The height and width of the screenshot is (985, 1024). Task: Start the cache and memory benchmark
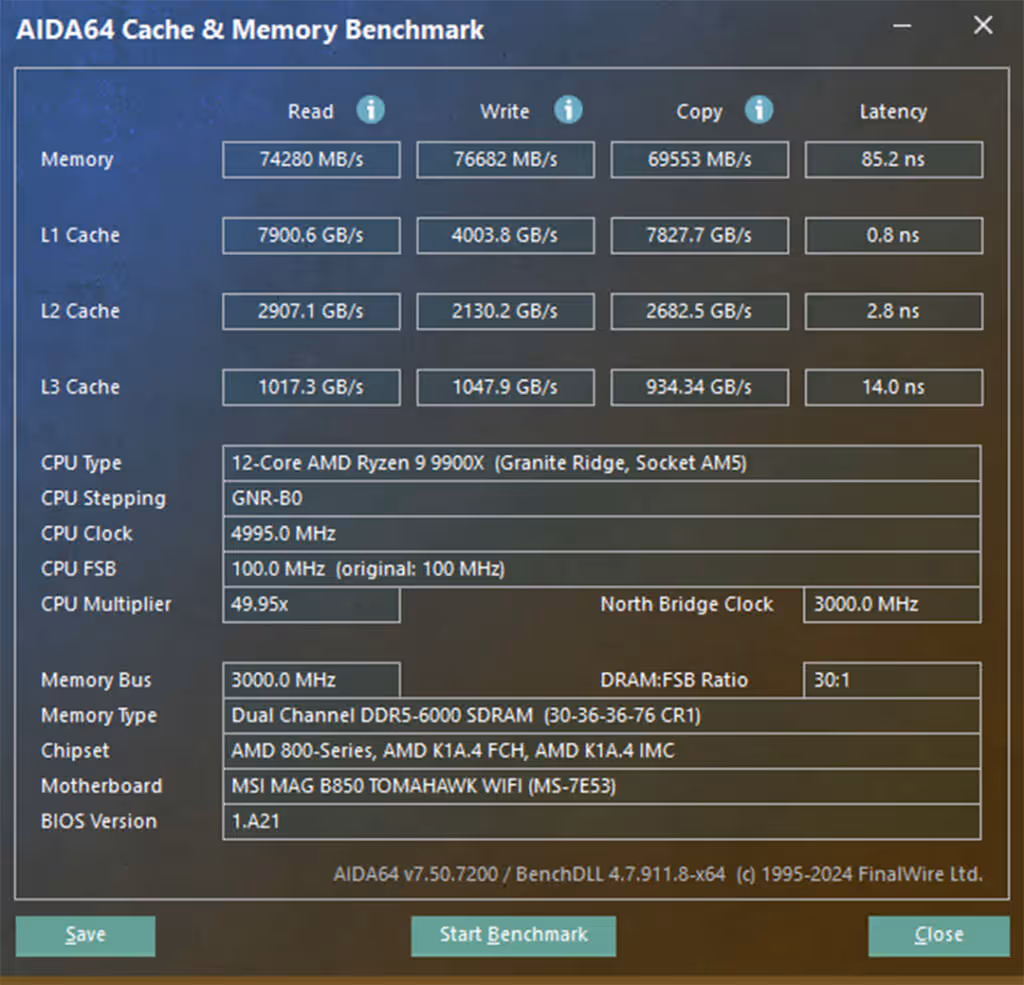pos(513,935)
